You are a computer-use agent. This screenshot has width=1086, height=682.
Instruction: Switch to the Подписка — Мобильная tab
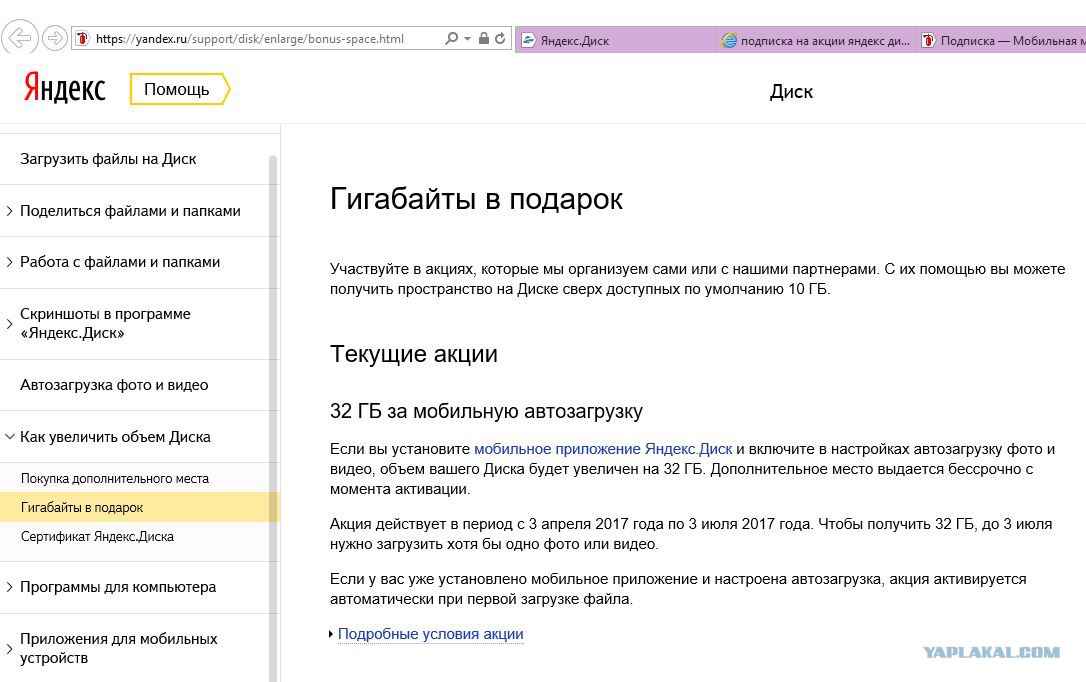(1002, 40)
